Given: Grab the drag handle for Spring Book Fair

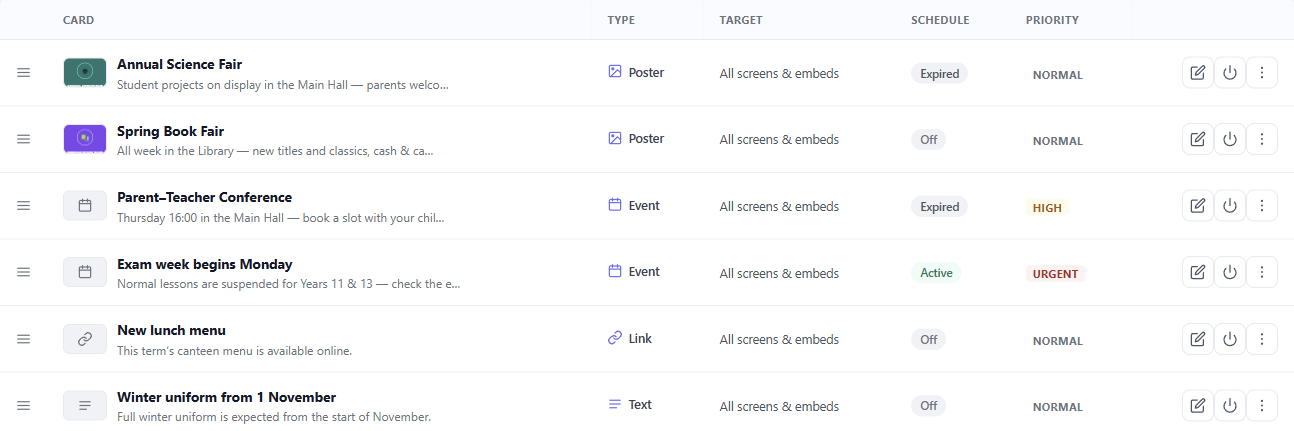Looking at the screenshot, I should point(24,139).
